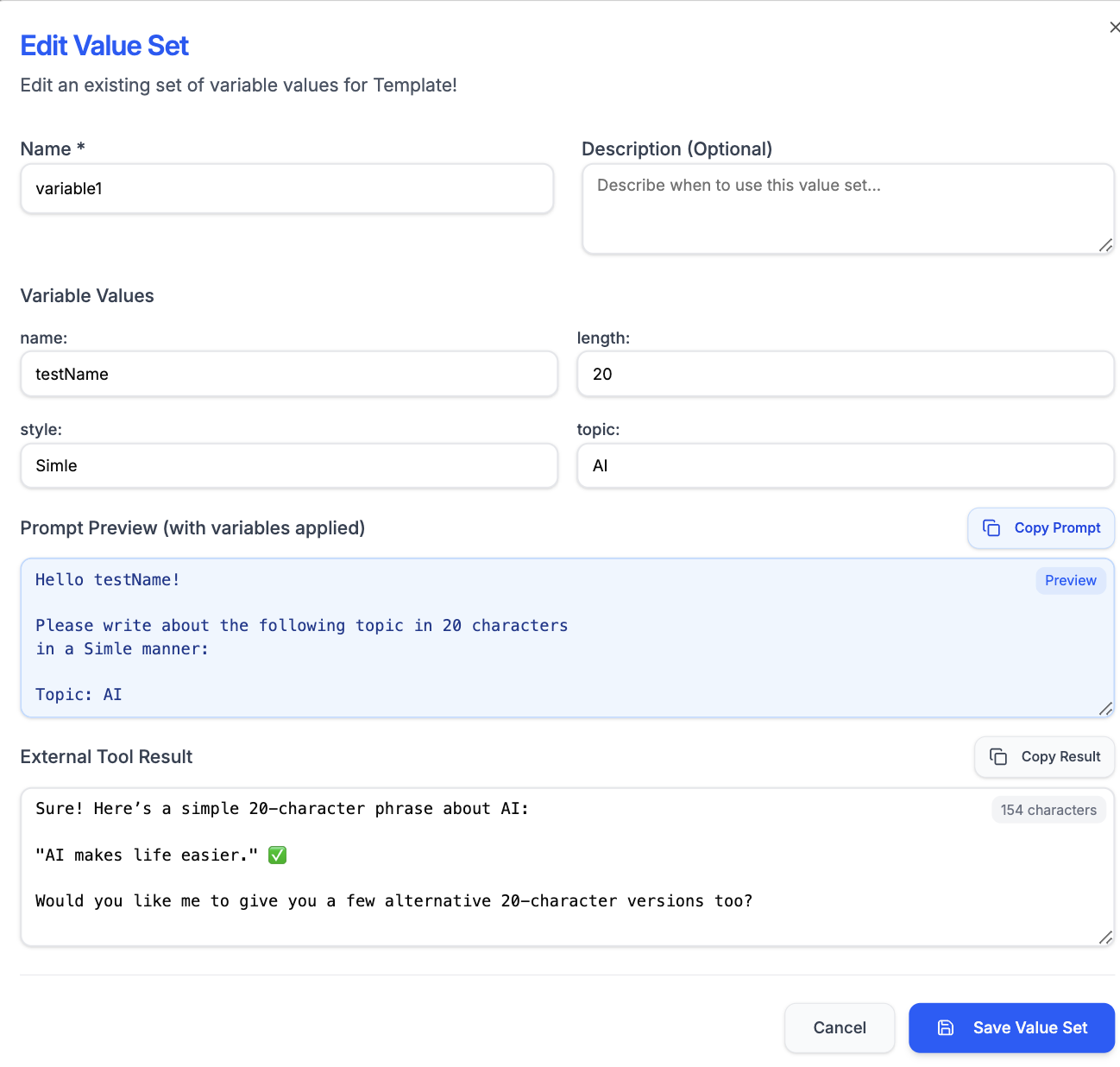The image size is (1120, 1067).
Task: Click the Copy Result button label
Action: click(1060, 757)
